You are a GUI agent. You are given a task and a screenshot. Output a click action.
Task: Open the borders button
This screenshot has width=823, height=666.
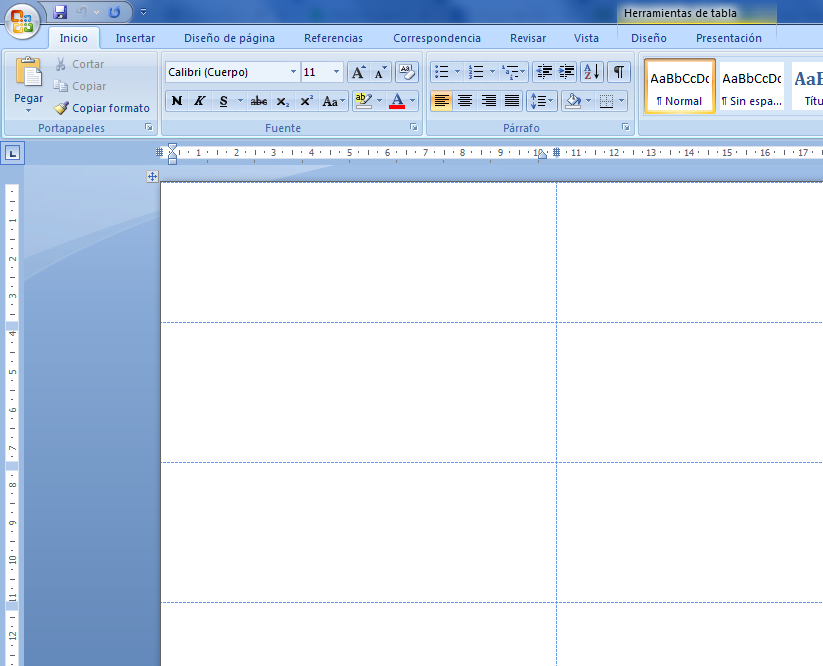tap(606, 101)
